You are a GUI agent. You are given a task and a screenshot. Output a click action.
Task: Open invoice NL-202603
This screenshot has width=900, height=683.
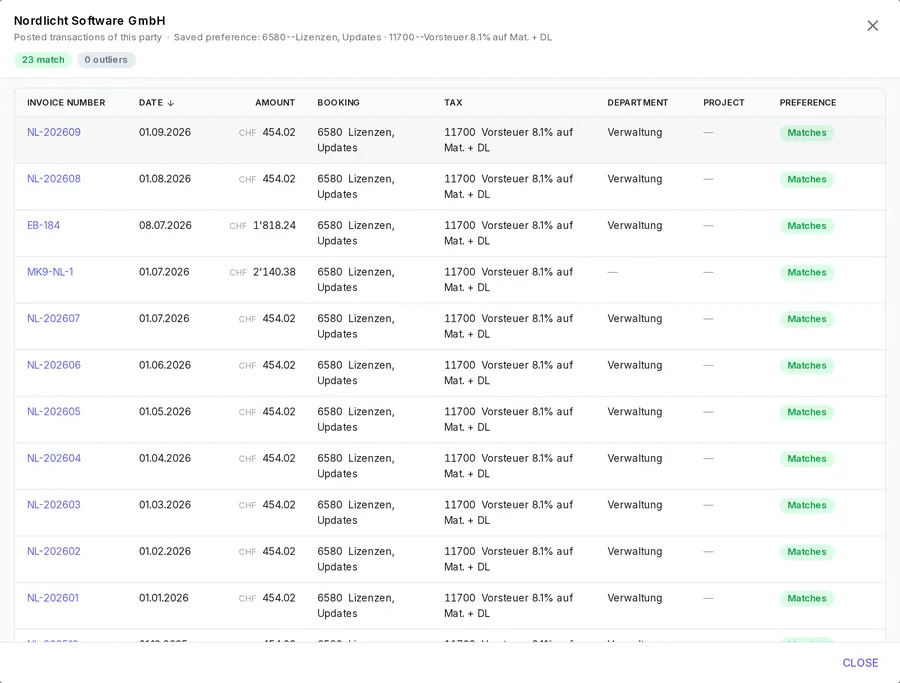click(x=54, y=504)
